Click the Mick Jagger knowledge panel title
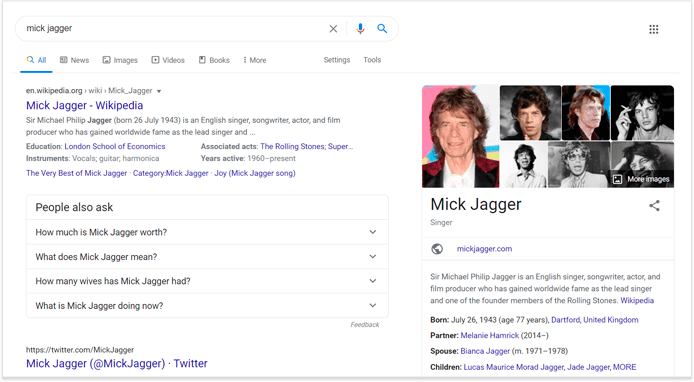 point(476,205)
